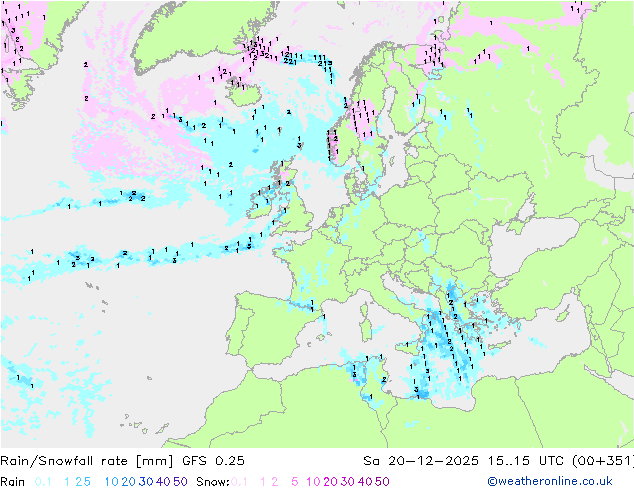This screenshot has width=634, height=490.
Task: Select the snow 50 legend value
Action: 382,482
